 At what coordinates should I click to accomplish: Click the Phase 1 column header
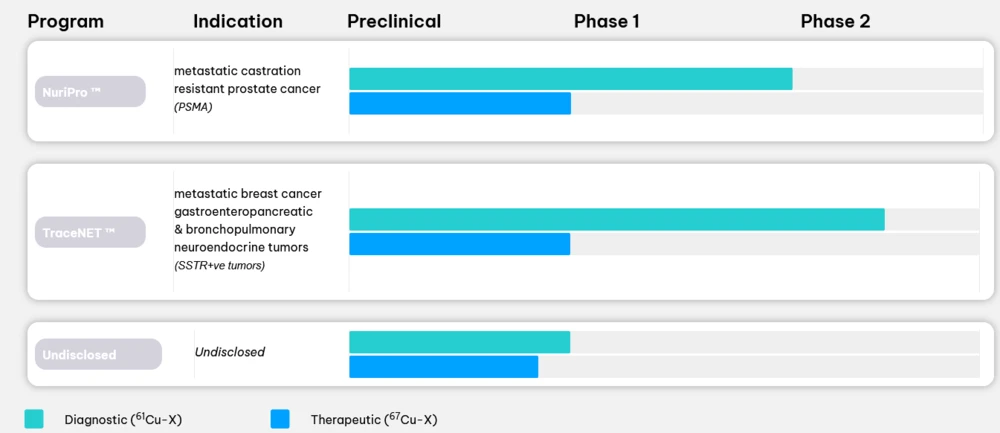(606, 21)
